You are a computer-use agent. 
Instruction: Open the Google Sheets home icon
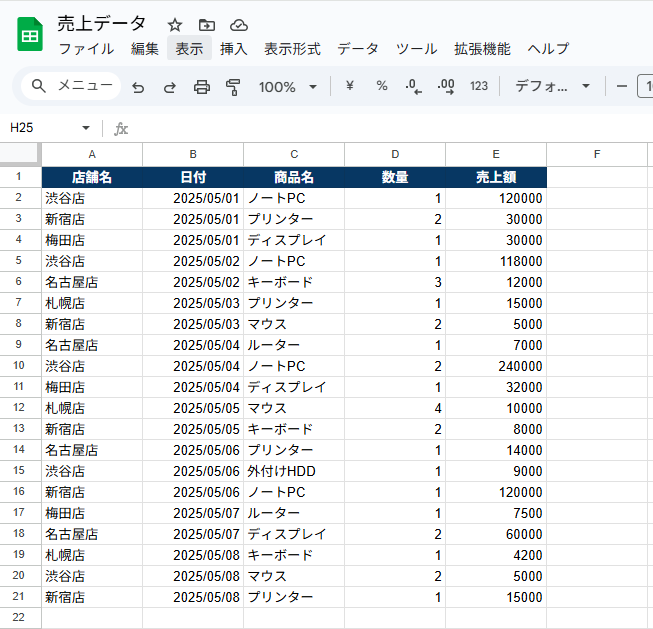[30, 34]
